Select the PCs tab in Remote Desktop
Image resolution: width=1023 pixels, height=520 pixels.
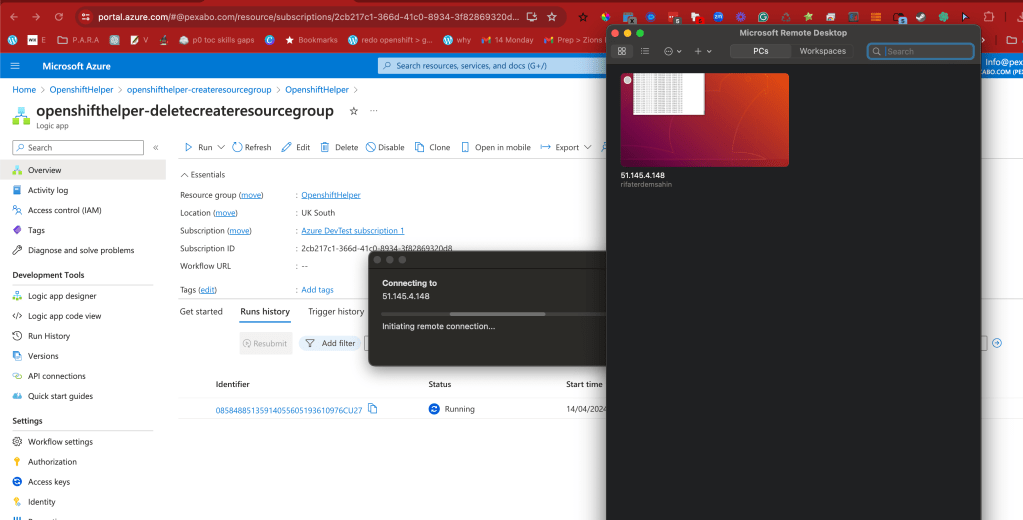pos(761,51)
